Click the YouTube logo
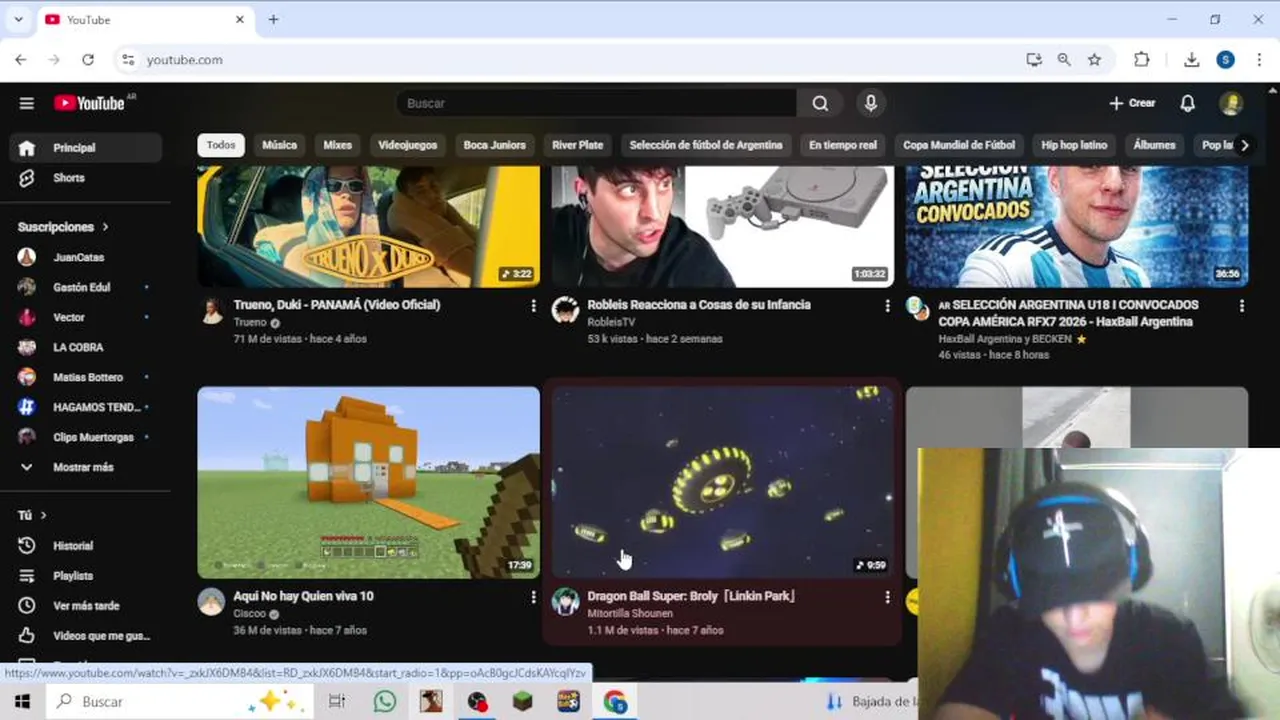Viewport: 1280px width, 720px height. [90, 103]
